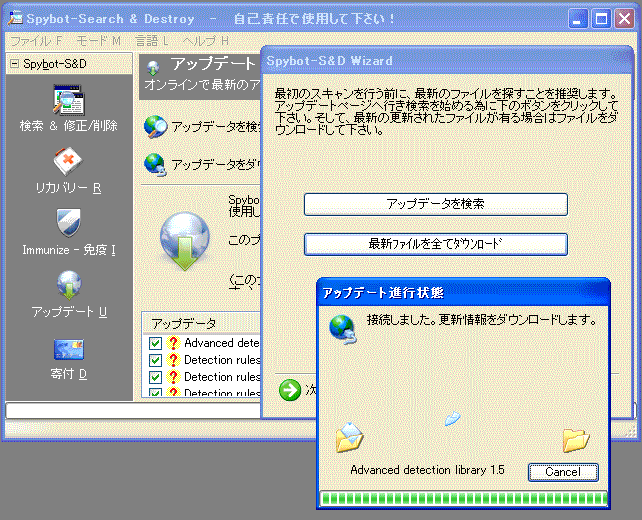
Task: Click the リカバリー R sidebar label
Action: coord(68,188)
